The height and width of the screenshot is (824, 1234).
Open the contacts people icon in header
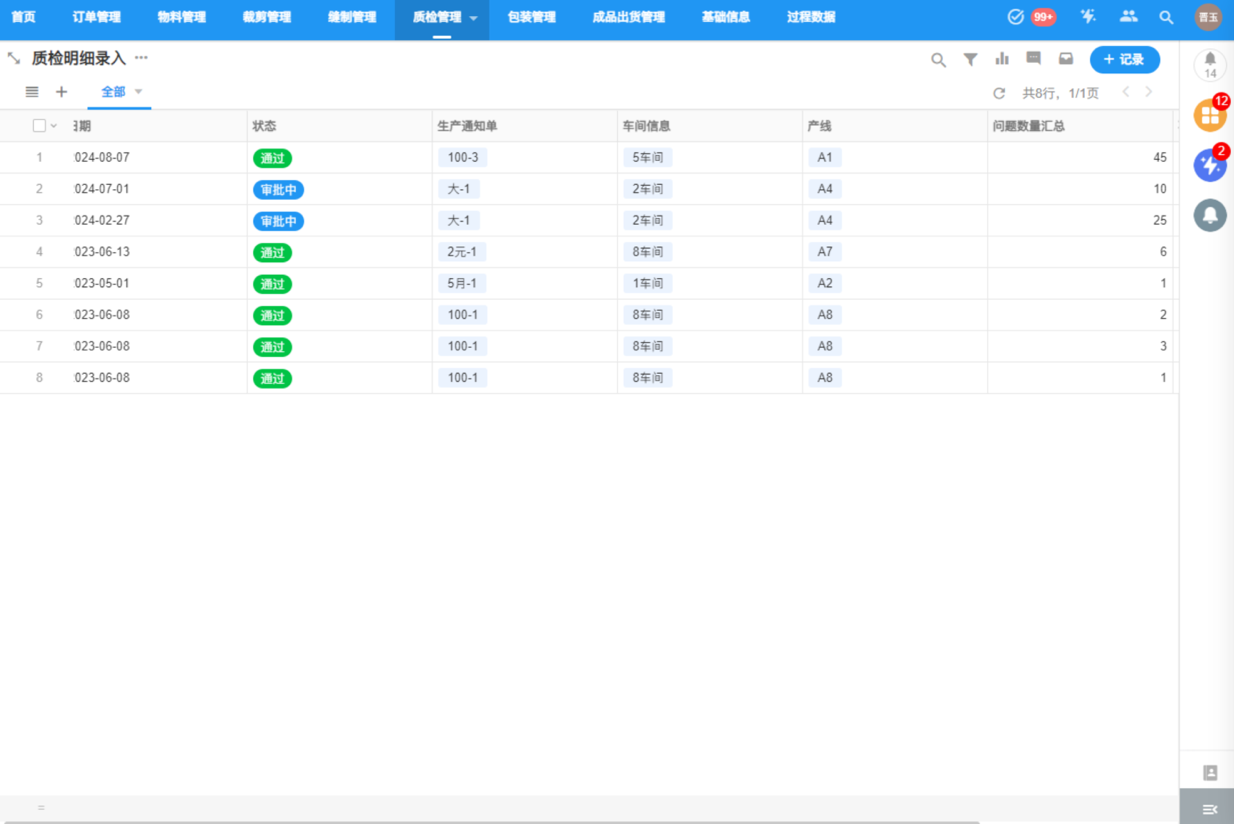click(x=1128, y=17)
